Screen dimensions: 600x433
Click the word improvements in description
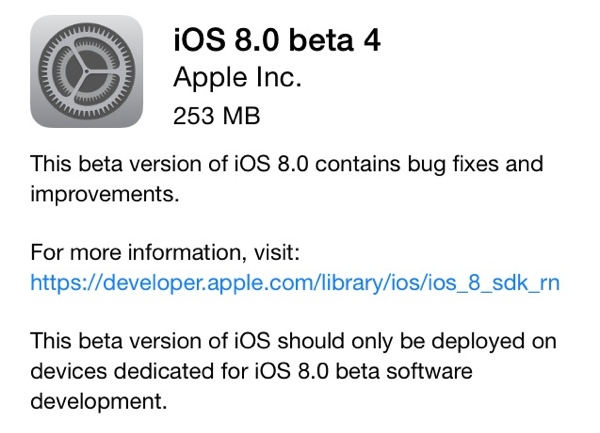click(x=102, y=194)
